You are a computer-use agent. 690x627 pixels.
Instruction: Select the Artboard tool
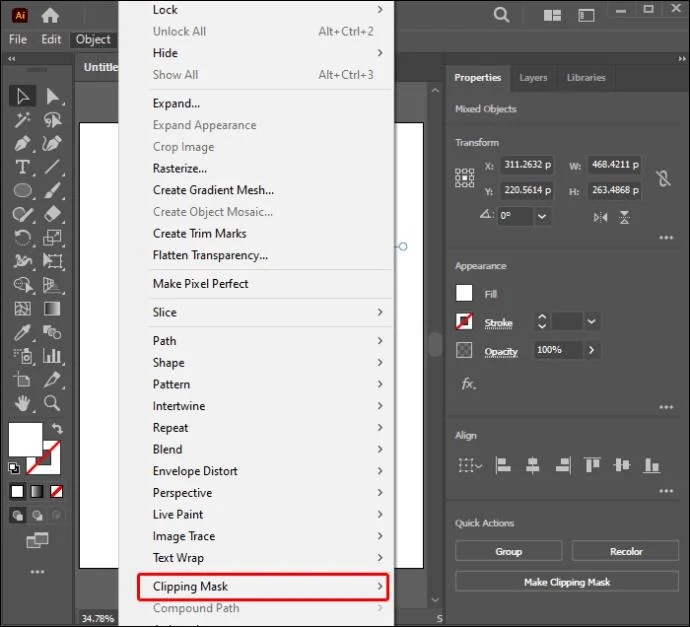[22, 379]
